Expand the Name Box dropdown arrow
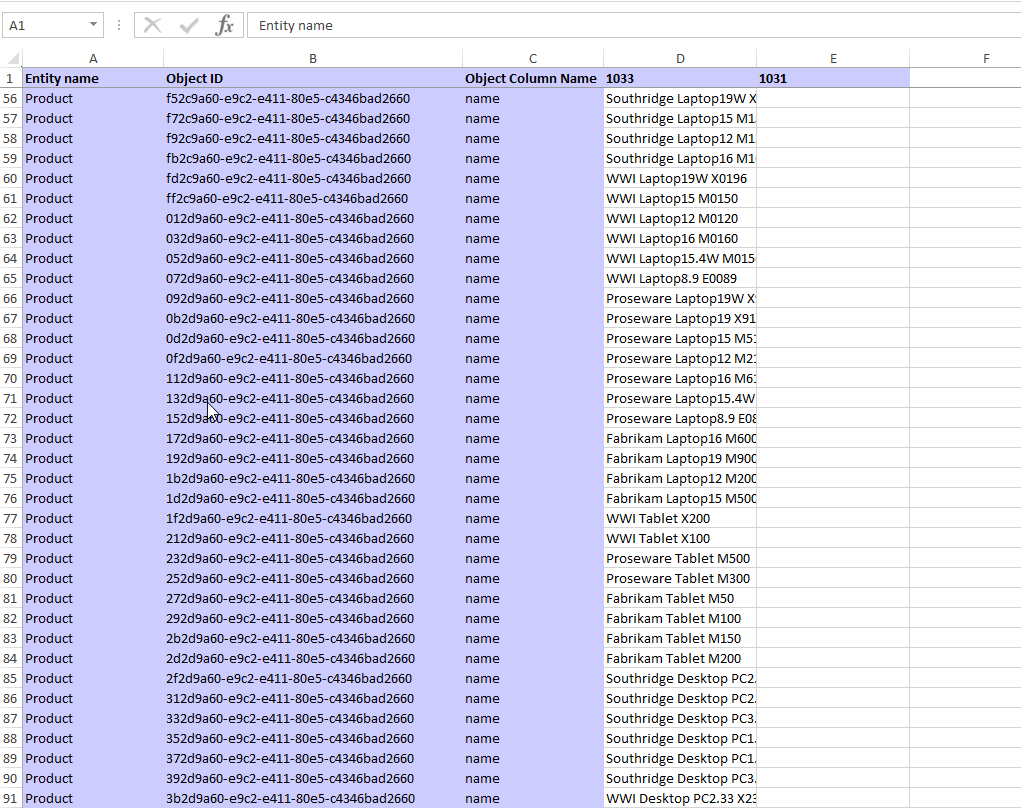This screenshot has width=1021, height=808. click(93, 25)
